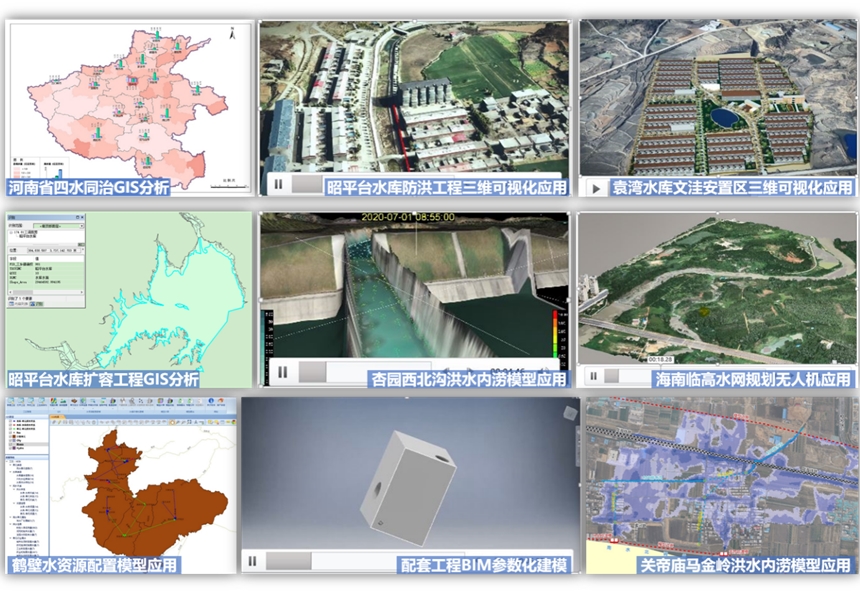The image size is (860, 593).
Task: Click the 鹤壁水资源配置模型应用 caption
Action: 95,565
